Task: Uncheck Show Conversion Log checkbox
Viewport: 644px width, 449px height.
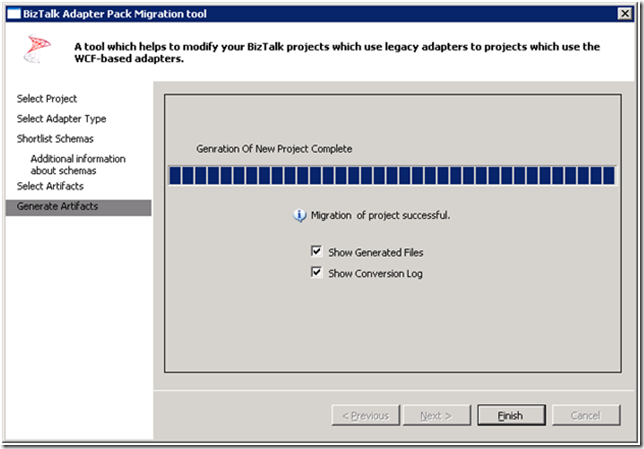Action: click(316, 272)
